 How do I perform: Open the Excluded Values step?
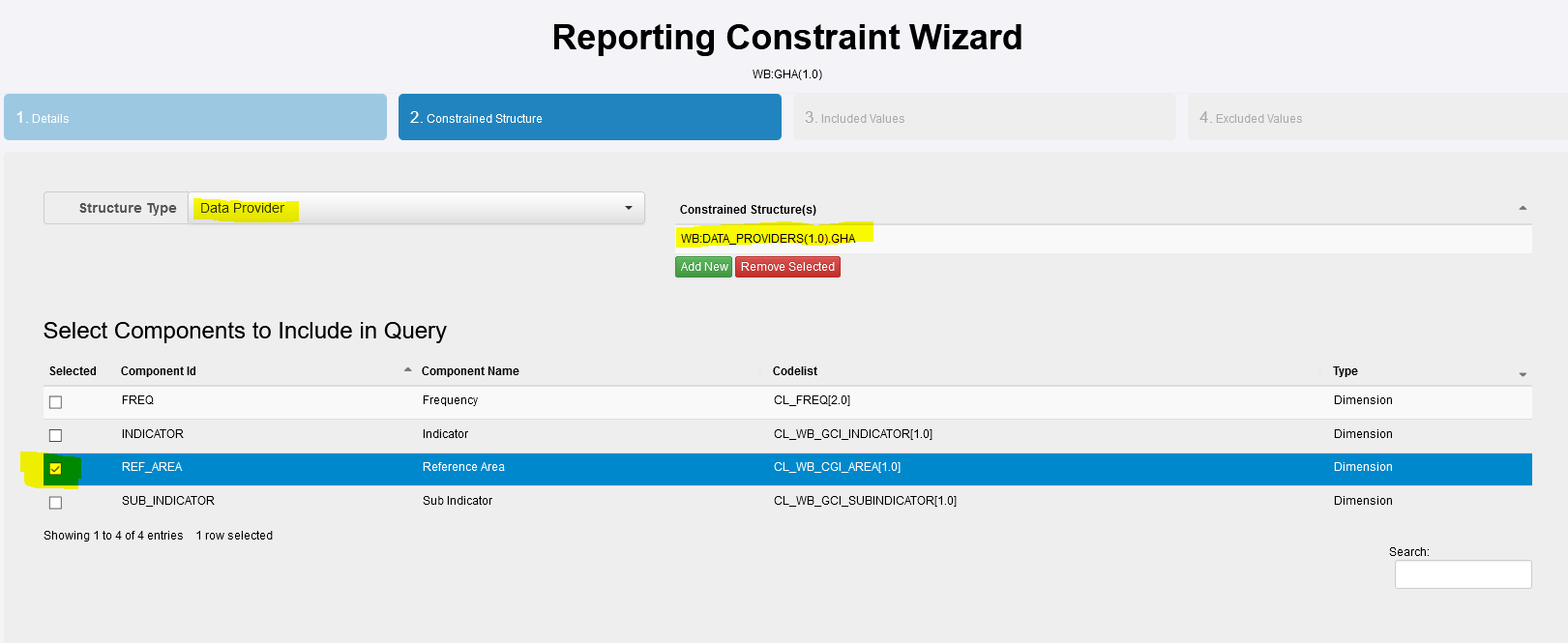[1376, 118]
